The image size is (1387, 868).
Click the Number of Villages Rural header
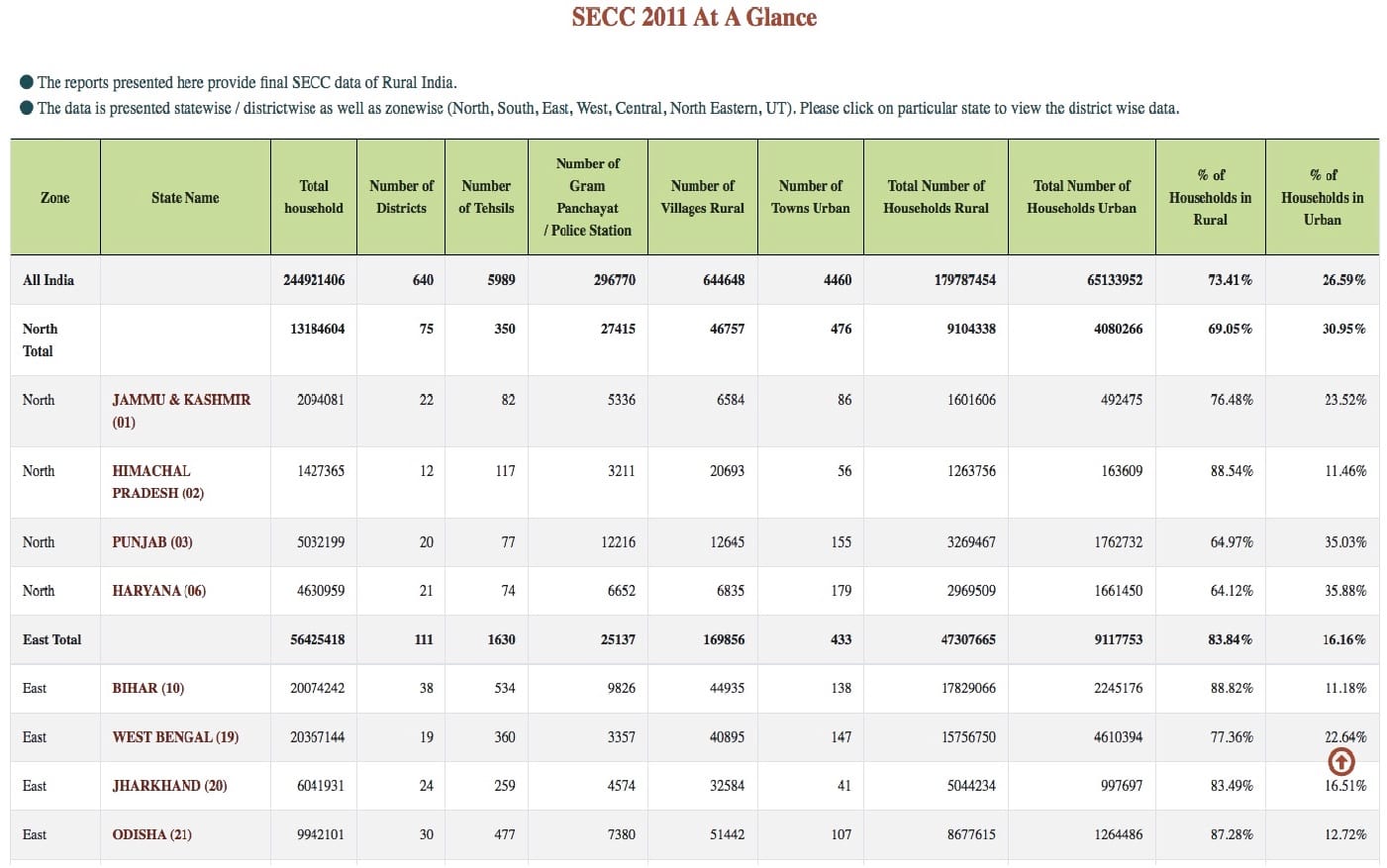[x=703, y=197]
